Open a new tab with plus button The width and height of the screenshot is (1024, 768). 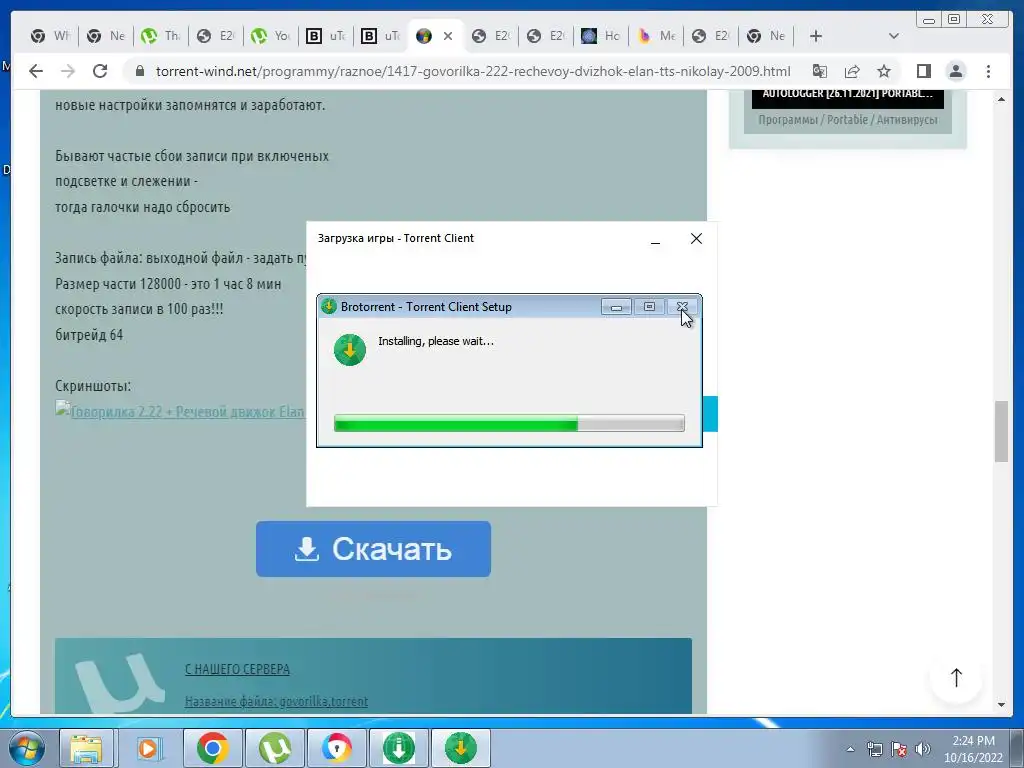pos(816,36)
